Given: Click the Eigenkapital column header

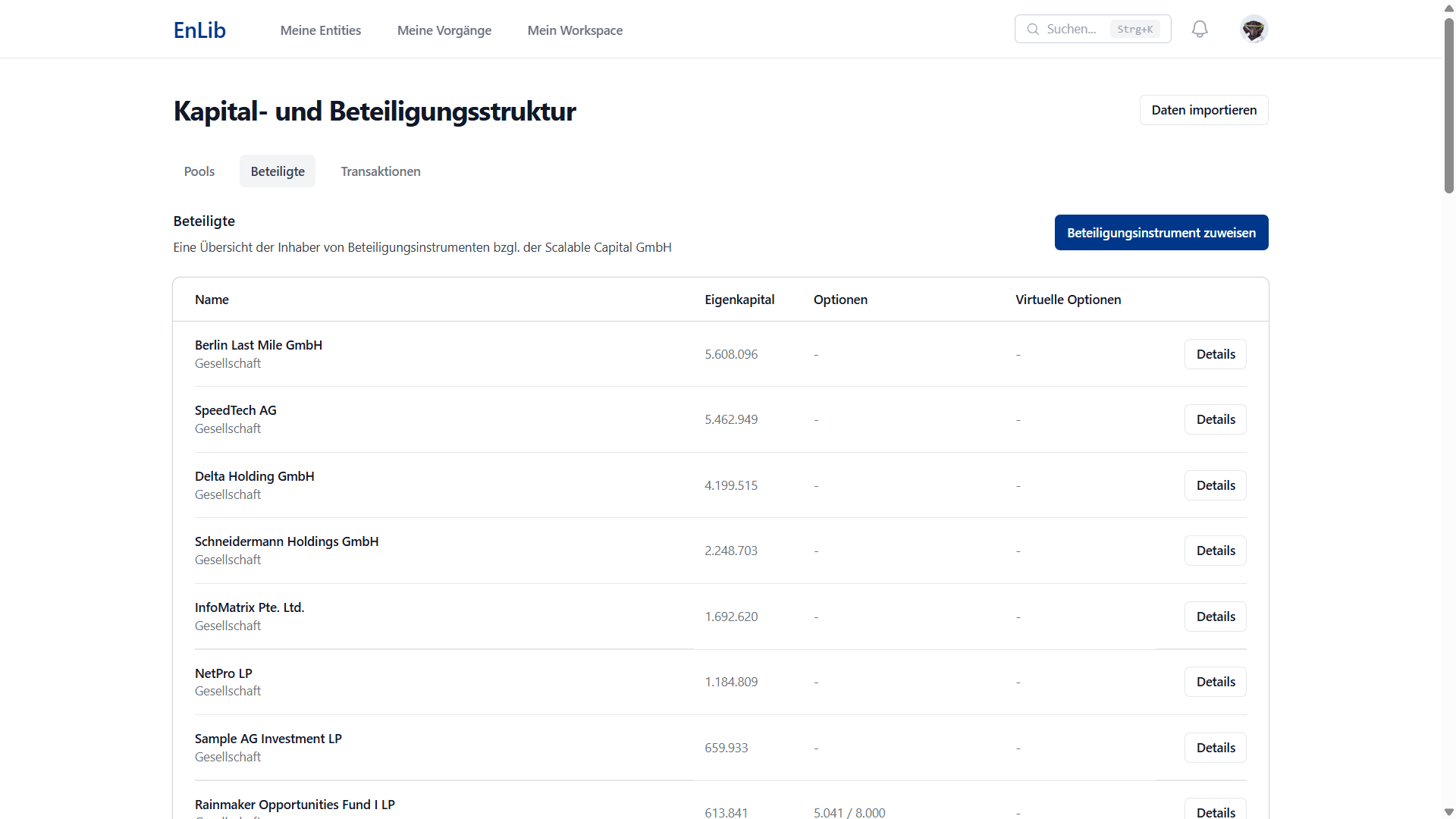Looking at the screenshot, I should coord(739,300).
